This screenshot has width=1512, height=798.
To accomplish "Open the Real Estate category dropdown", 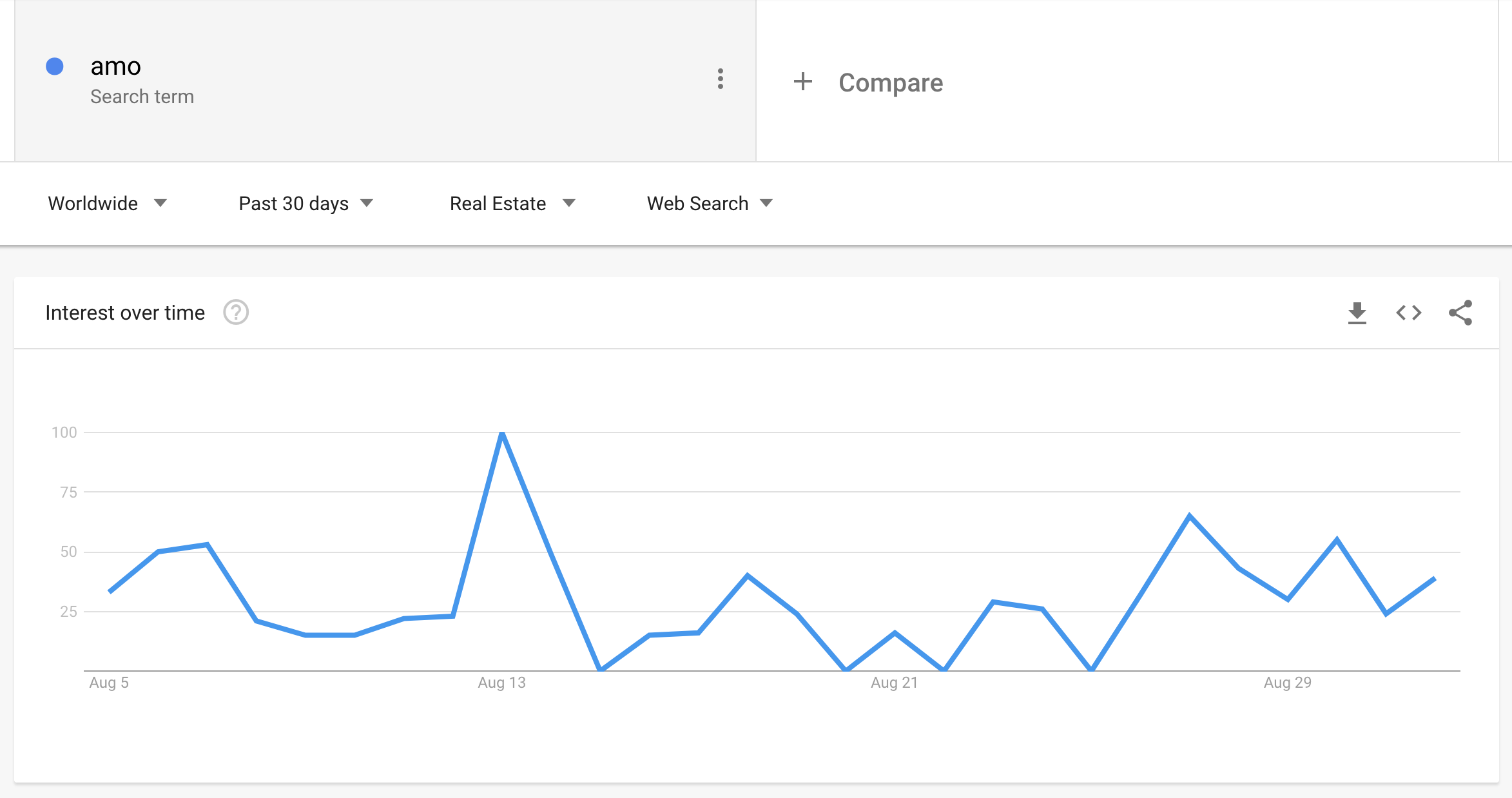I will (496, 203).
